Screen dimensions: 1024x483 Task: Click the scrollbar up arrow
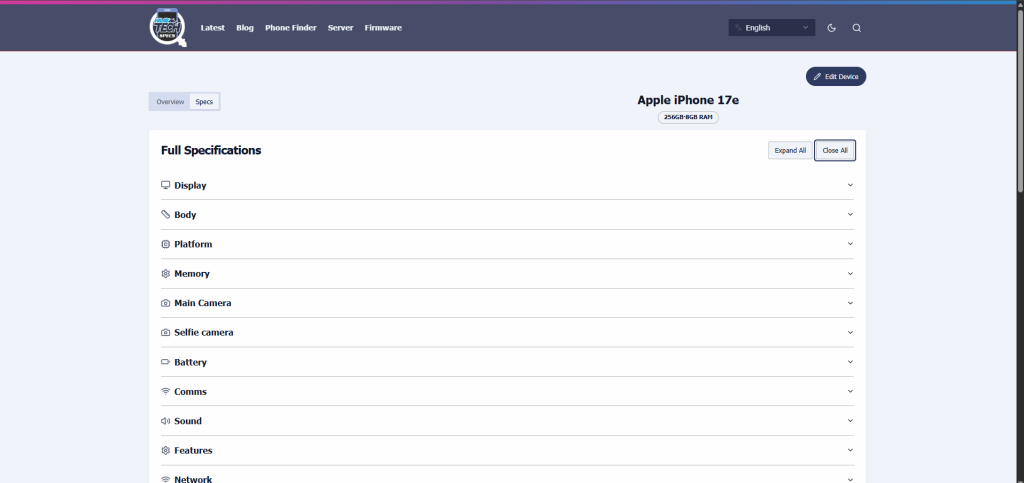(1019, 4)
